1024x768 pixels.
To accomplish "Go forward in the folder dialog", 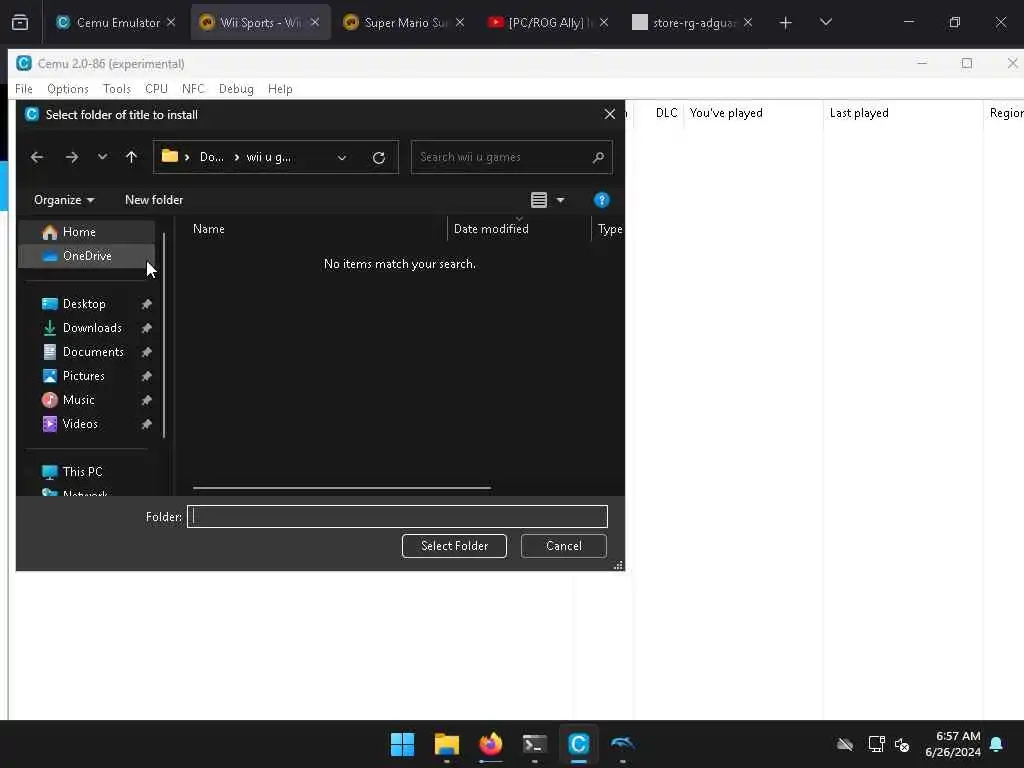I will pos(72,157).
